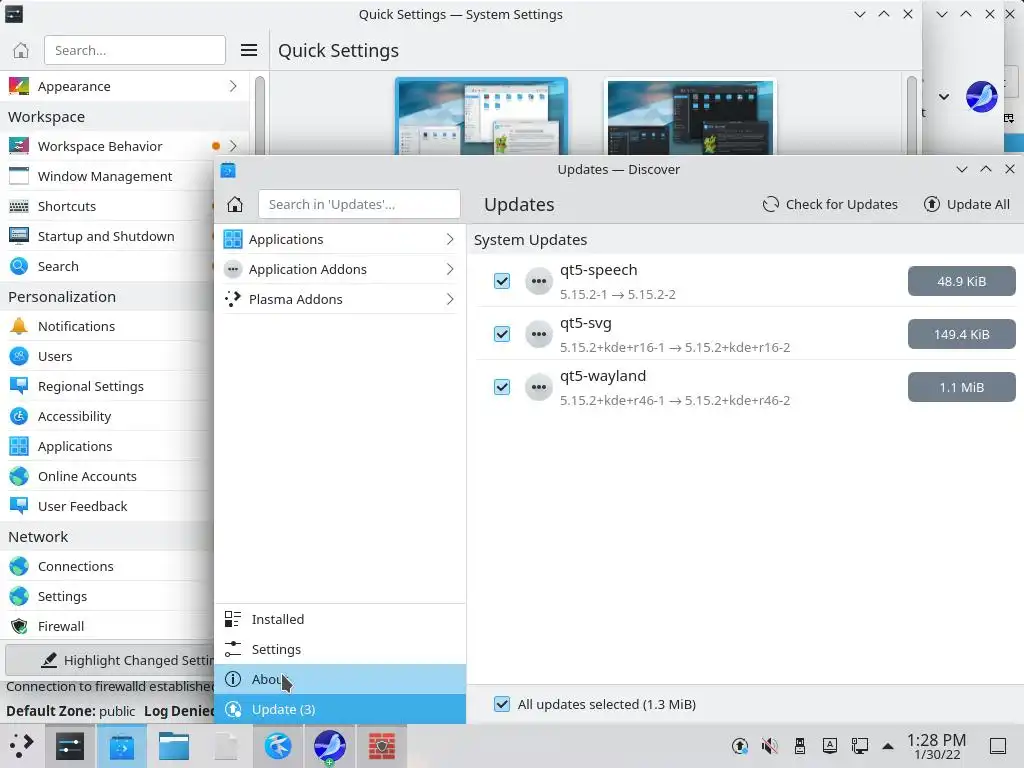1024x768 pixels.
Task: Open qt5-wayland package details icon
Action: point(539,387)
